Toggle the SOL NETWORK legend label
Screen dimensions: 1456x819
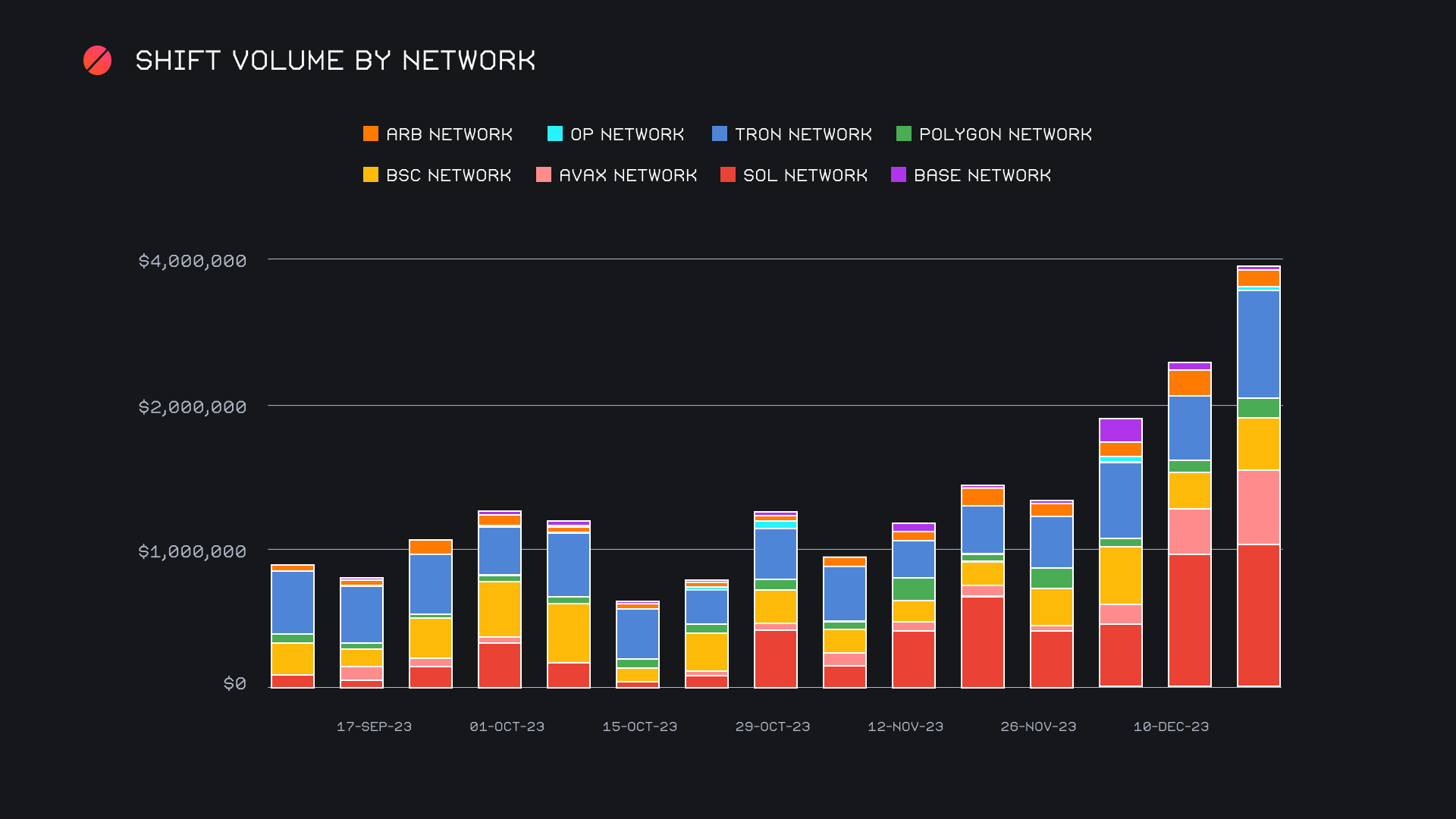[805, 175]
